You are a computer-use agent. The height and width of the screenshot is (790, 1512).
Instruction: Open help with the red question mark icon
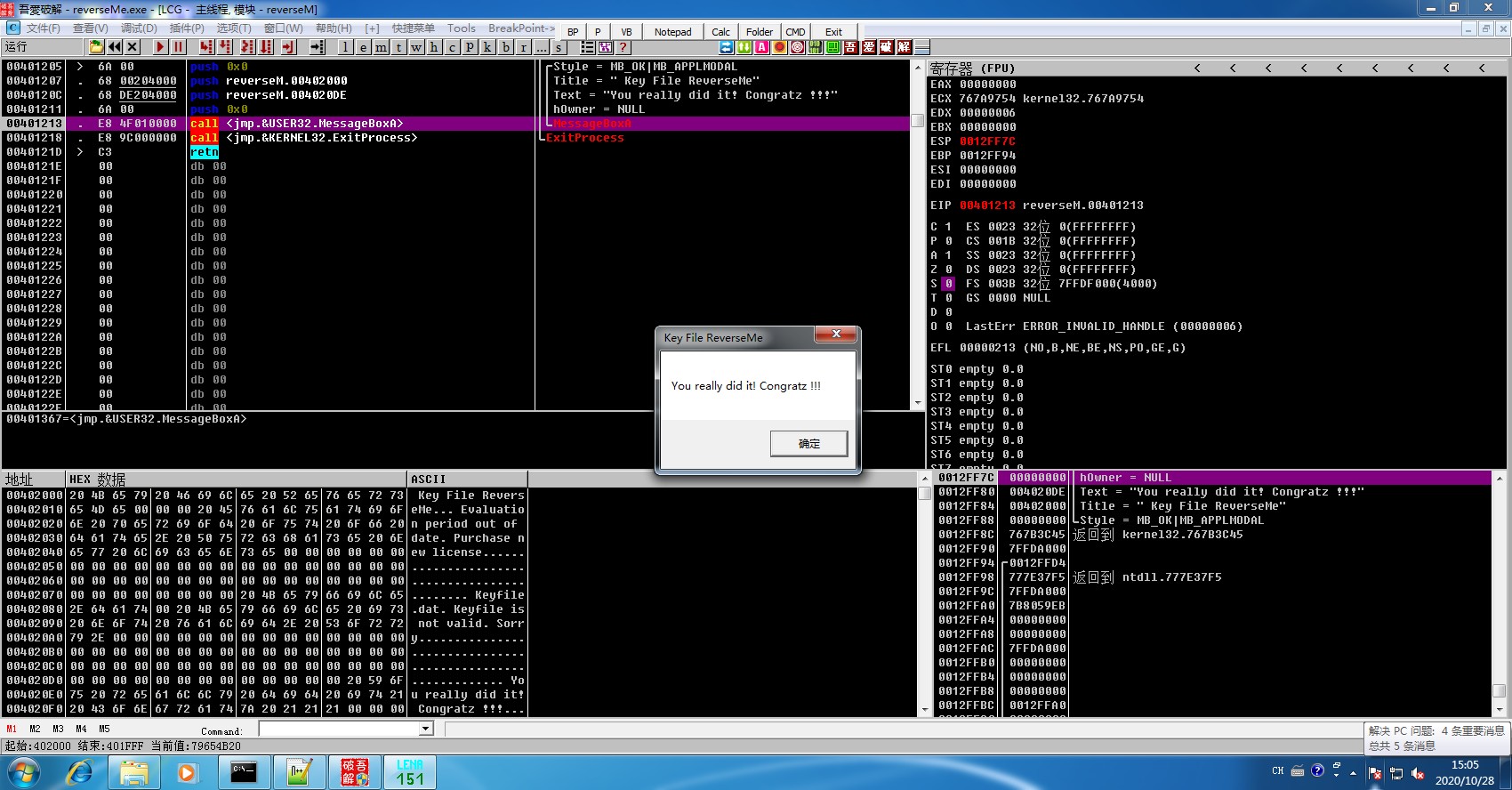pos(623,47)
